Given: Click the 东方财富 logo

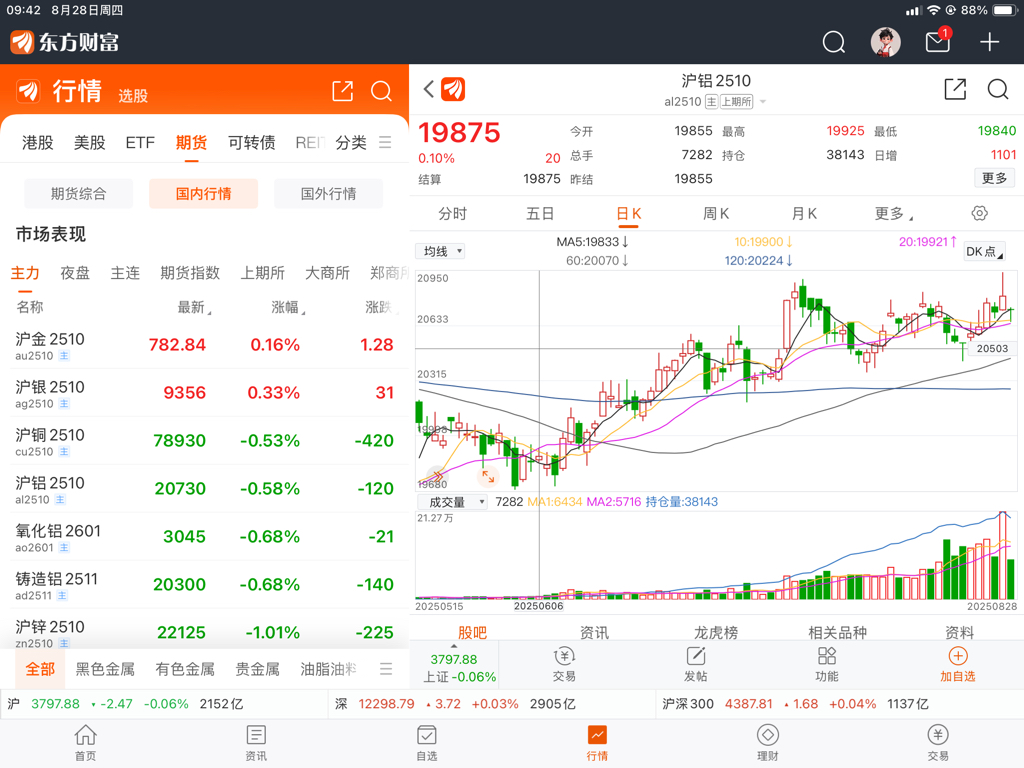Looking at the screenshot, I should point(64,42).
